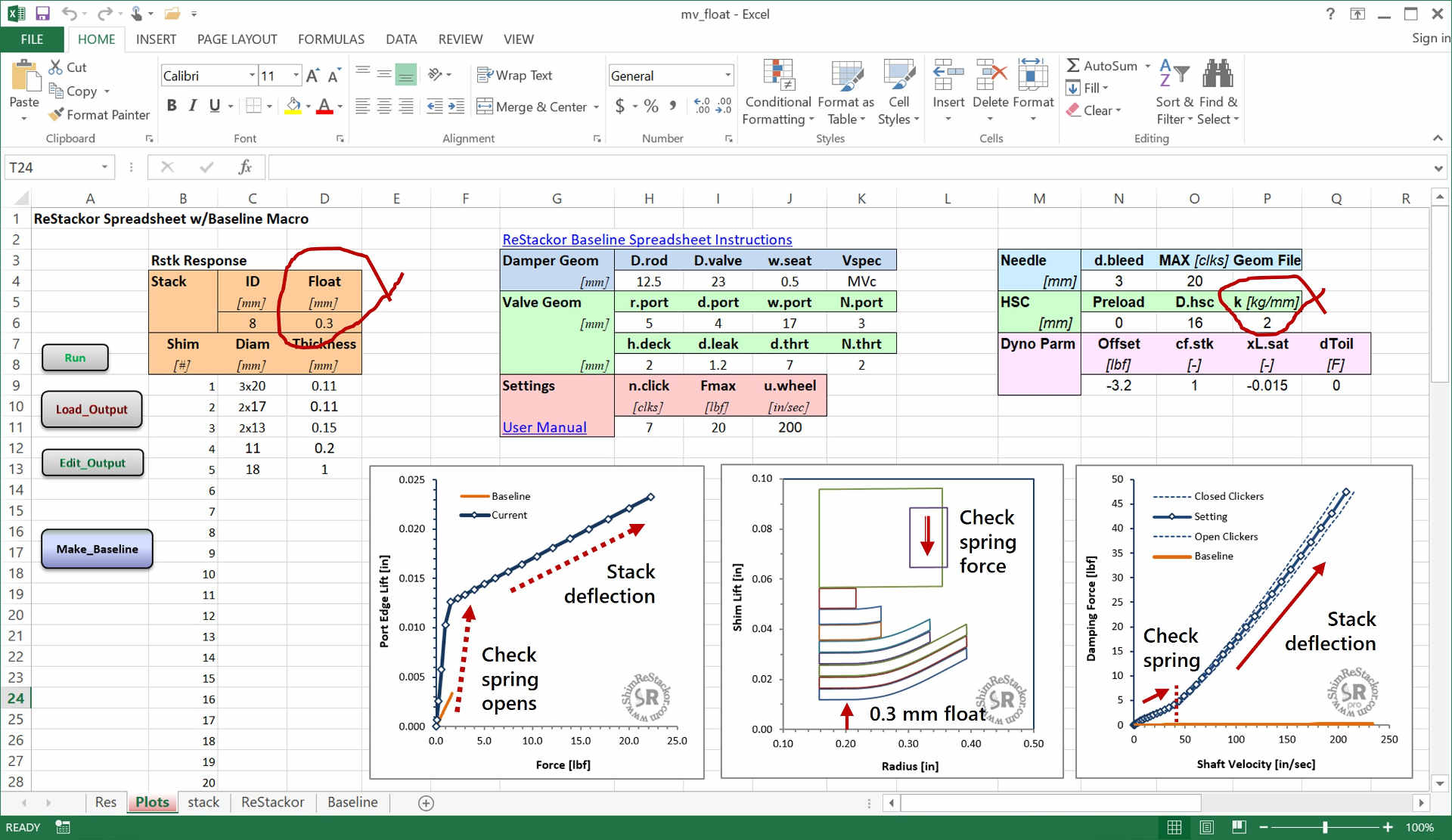Switch to the ReStackor sheet tab
The height and width of the screenshot is (840, 1452).
click(272, 802)
